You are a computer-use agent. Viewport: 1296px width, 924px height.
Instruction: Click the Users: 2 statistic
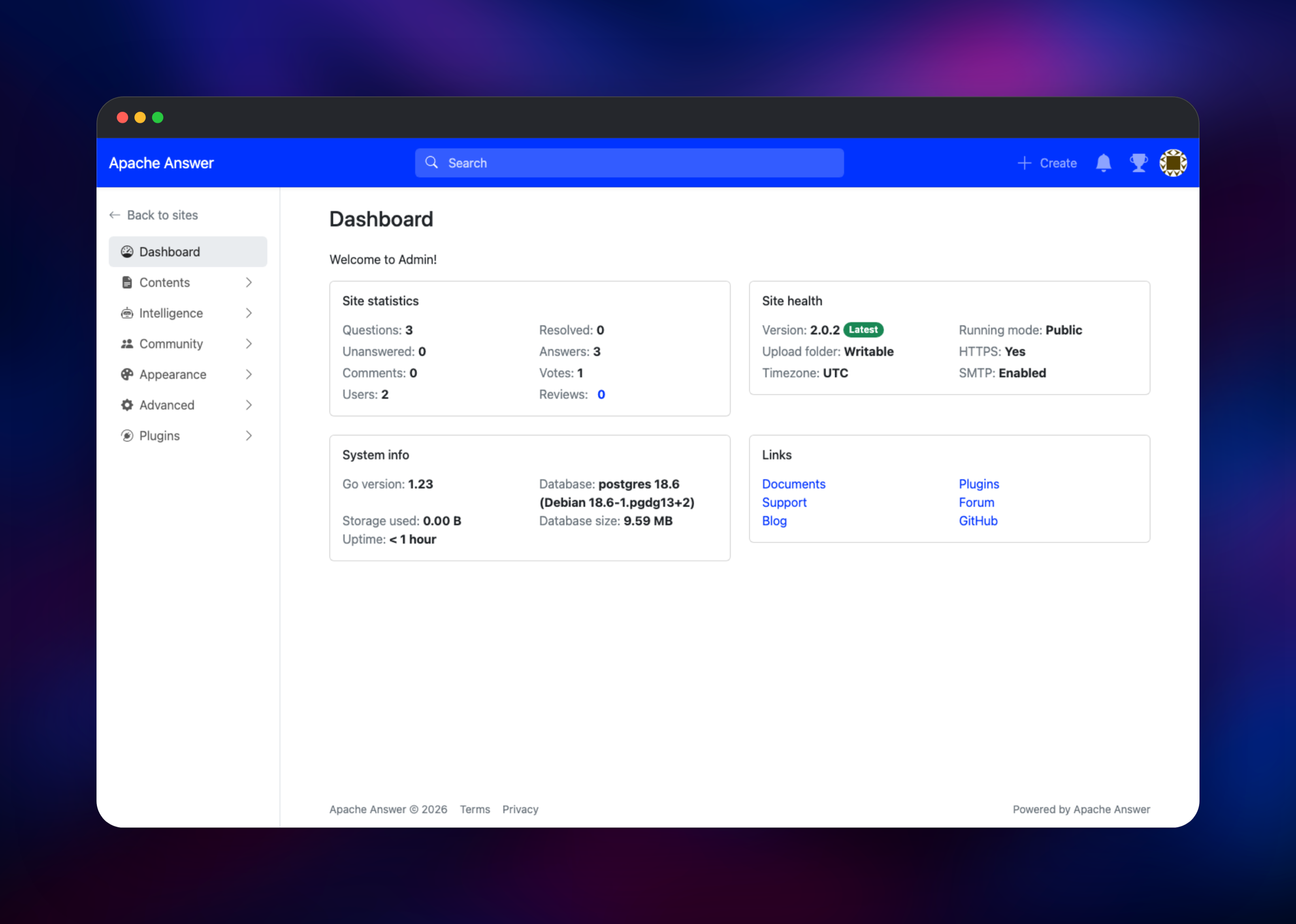365,394
